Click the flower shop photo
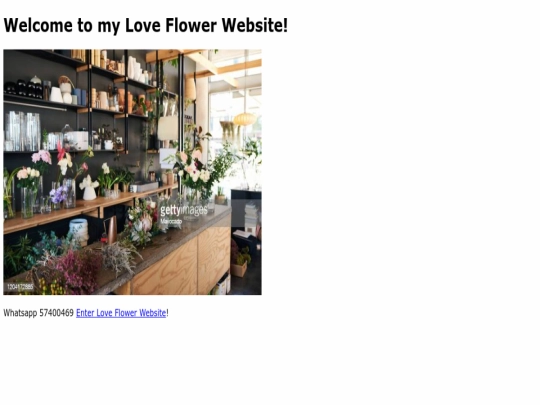The height and width of the screenshot is (405, 540). [x=132, y=172]
